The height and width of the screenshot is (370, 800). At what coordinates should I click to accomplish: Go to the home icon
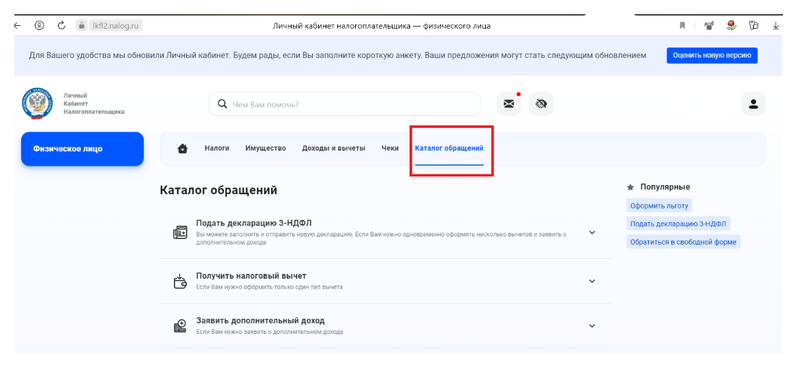(182, 149)
